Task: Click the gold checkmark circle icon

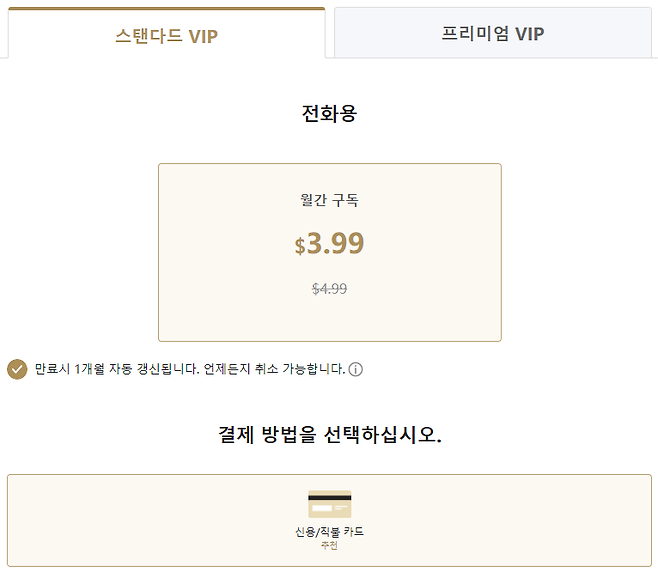Action: [17, 369]
